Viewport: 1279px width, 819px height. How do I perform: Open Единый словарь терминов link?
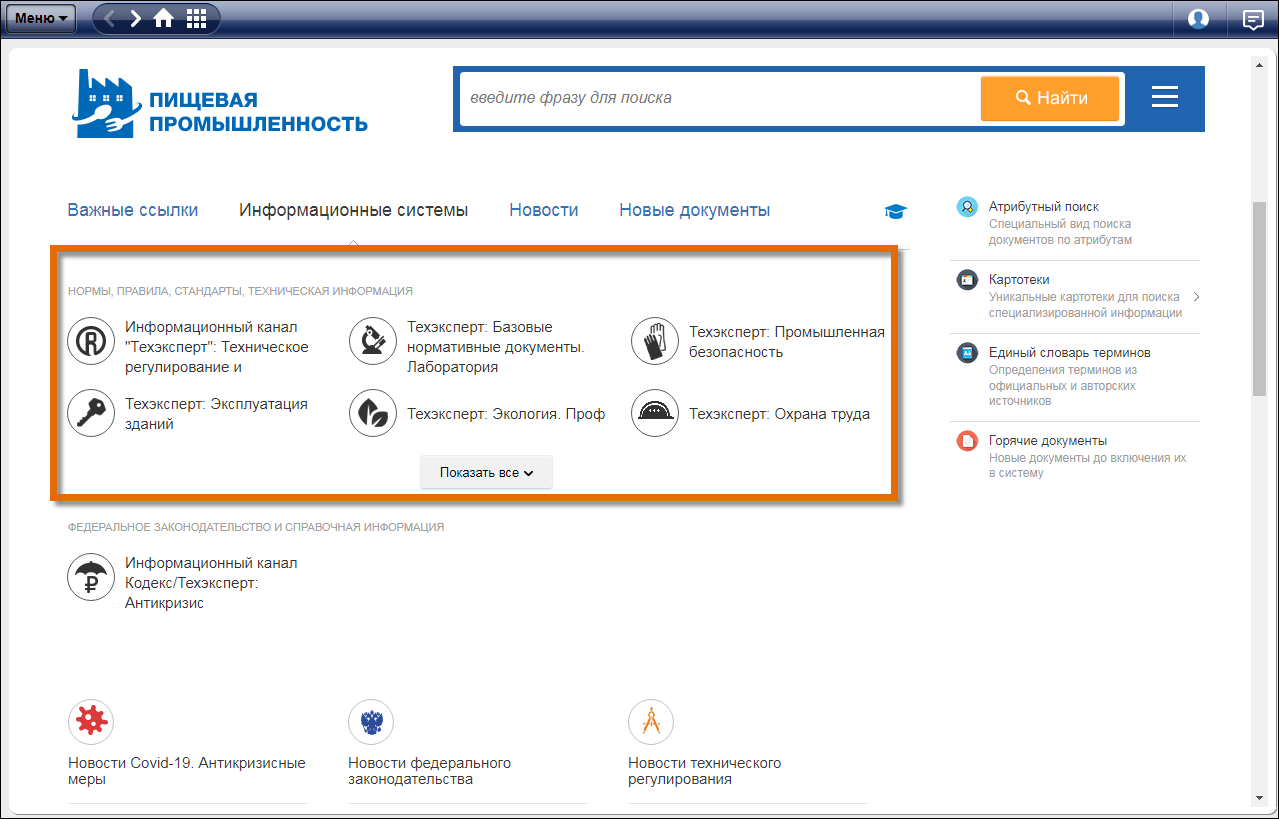tap(1070, 353)
